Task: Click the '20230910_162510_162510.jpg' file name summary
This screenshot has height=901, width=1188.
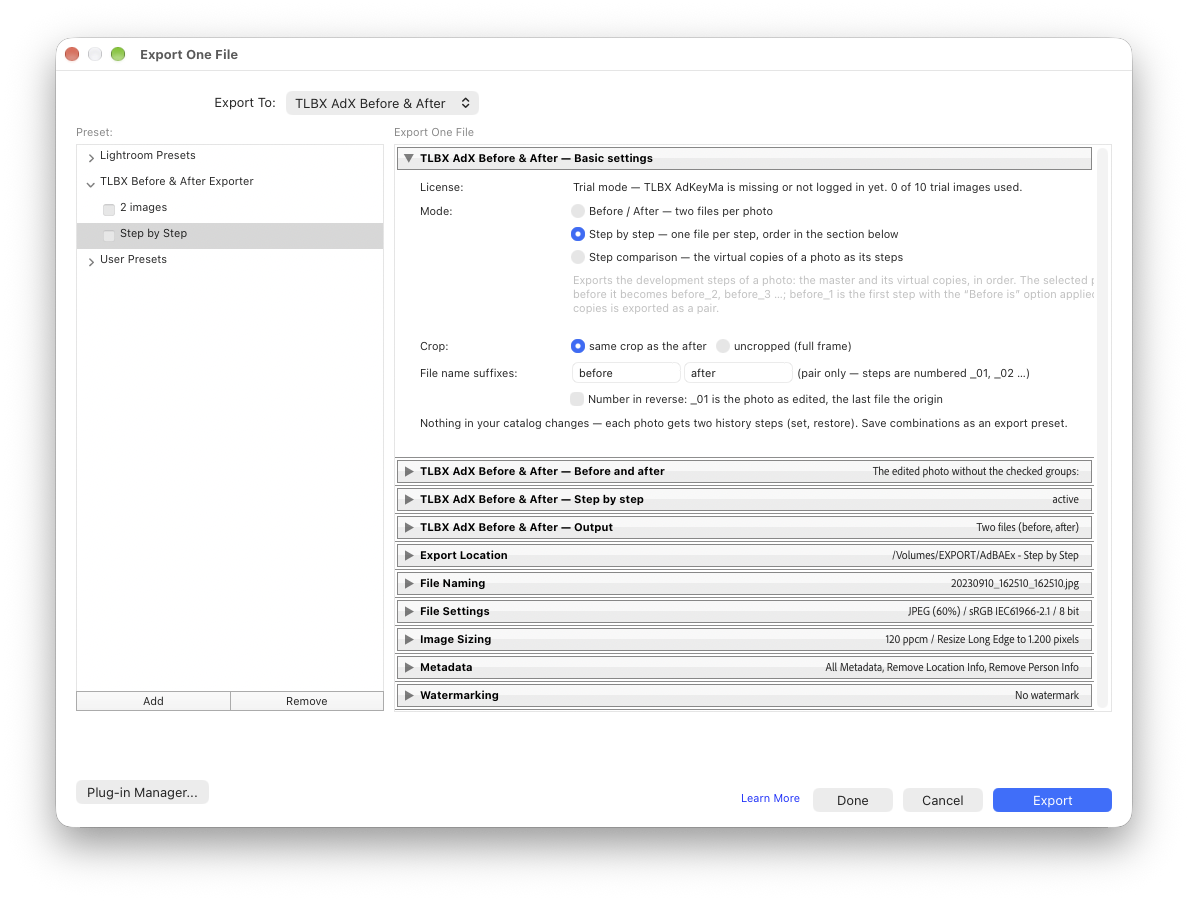Action: coord(1014,583)
